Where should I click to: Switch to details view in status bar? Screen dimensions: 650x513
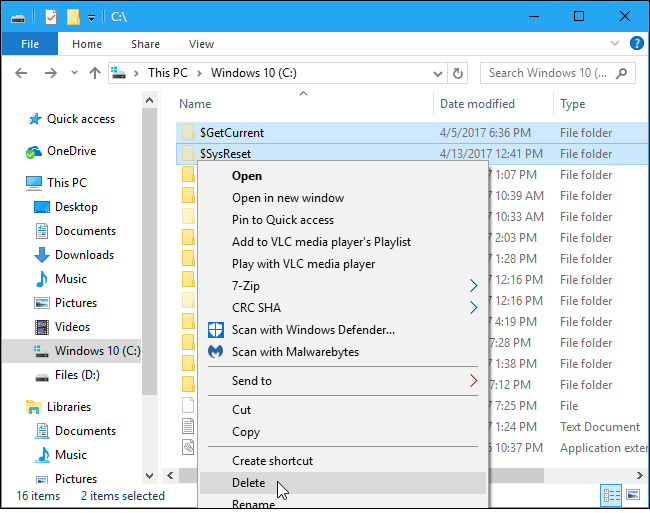coord(610,496)
